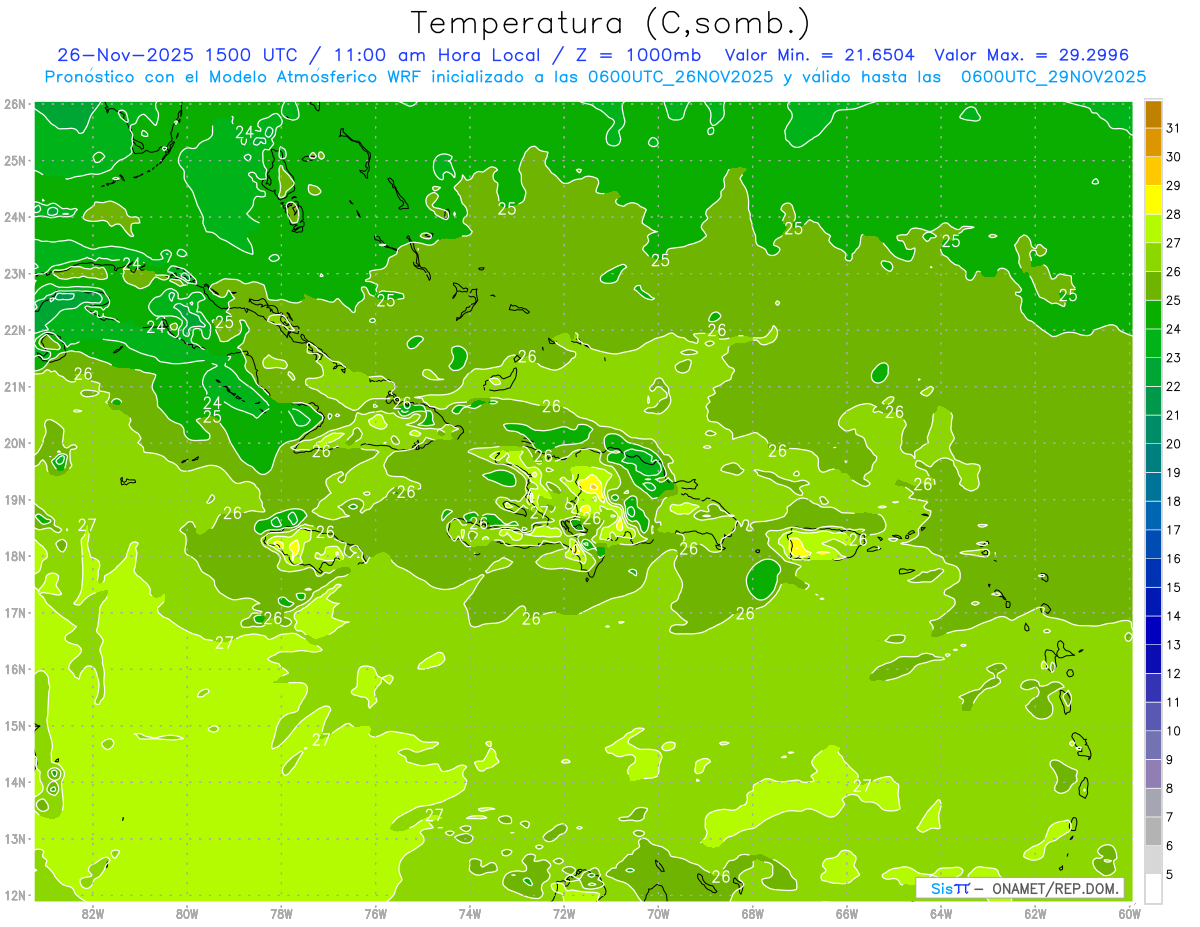Click the '20N' latitude axis label

coord(14,443)
